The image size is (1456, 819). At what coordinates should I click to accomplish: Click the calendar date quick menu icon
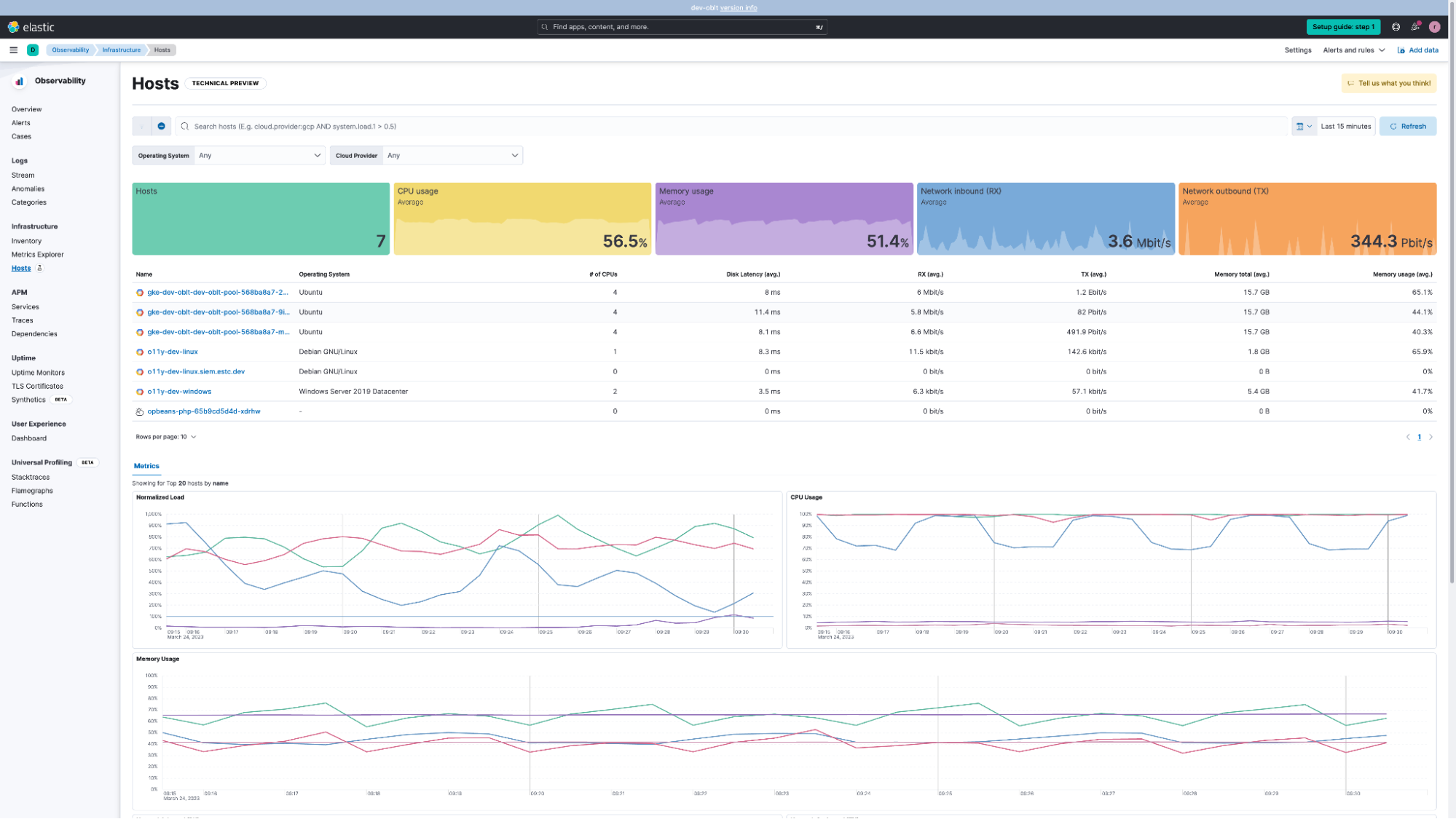[1304, 127]
